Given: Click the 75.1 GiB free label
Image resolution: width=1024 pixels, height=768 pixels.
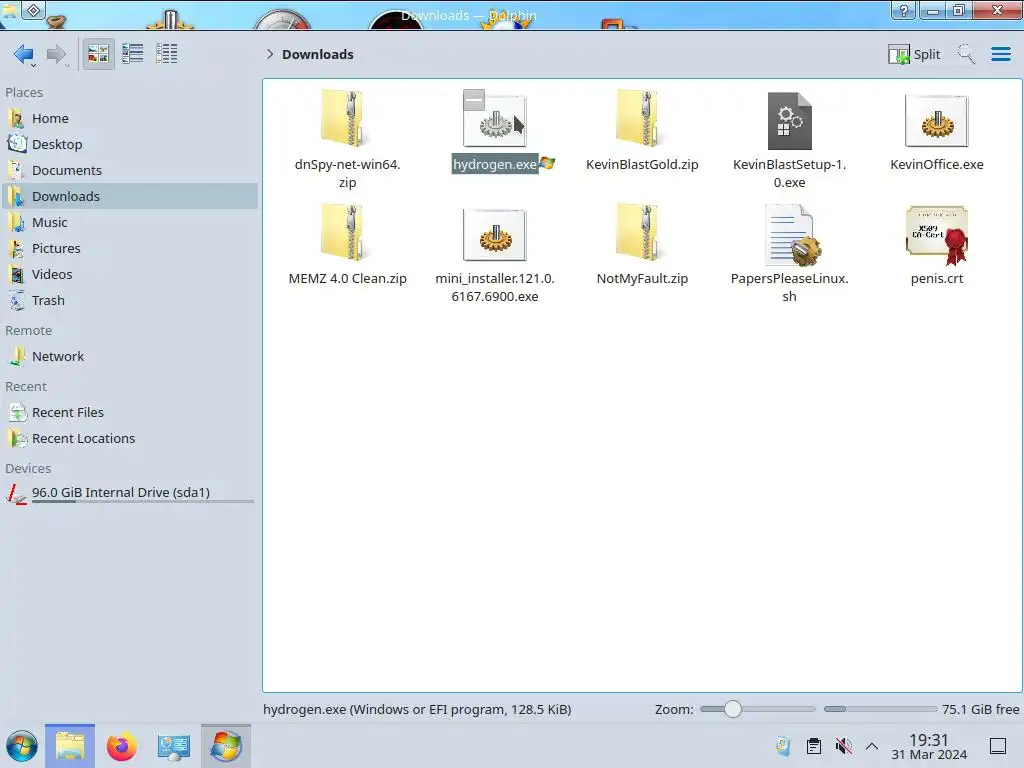Looking at the screenshot, I should (x=980, y=710).
